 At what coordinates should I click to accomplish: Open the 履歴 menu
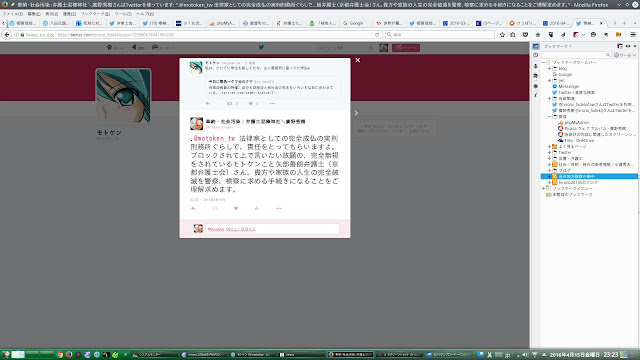[x=69, y=14]
